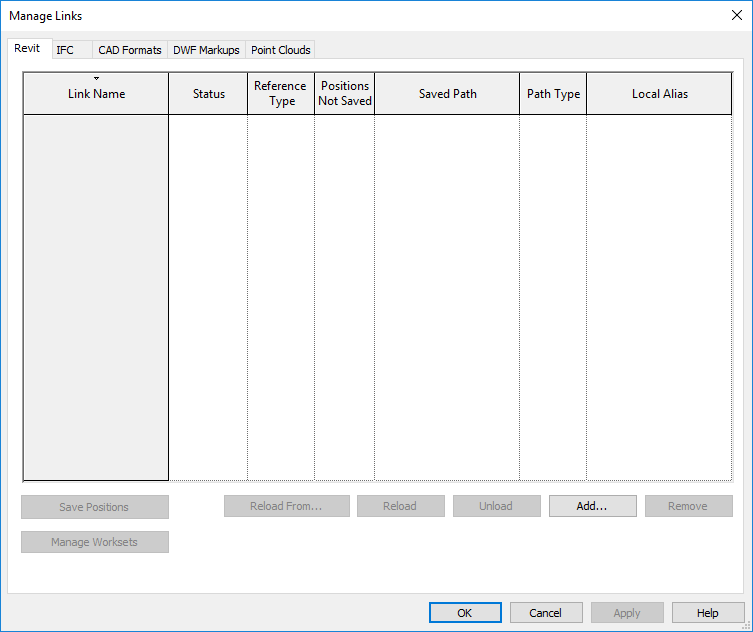The width and height of the screenshot is (753, 632).
Task: Switch to the DWF Markups tab
Action: (206, 50)
